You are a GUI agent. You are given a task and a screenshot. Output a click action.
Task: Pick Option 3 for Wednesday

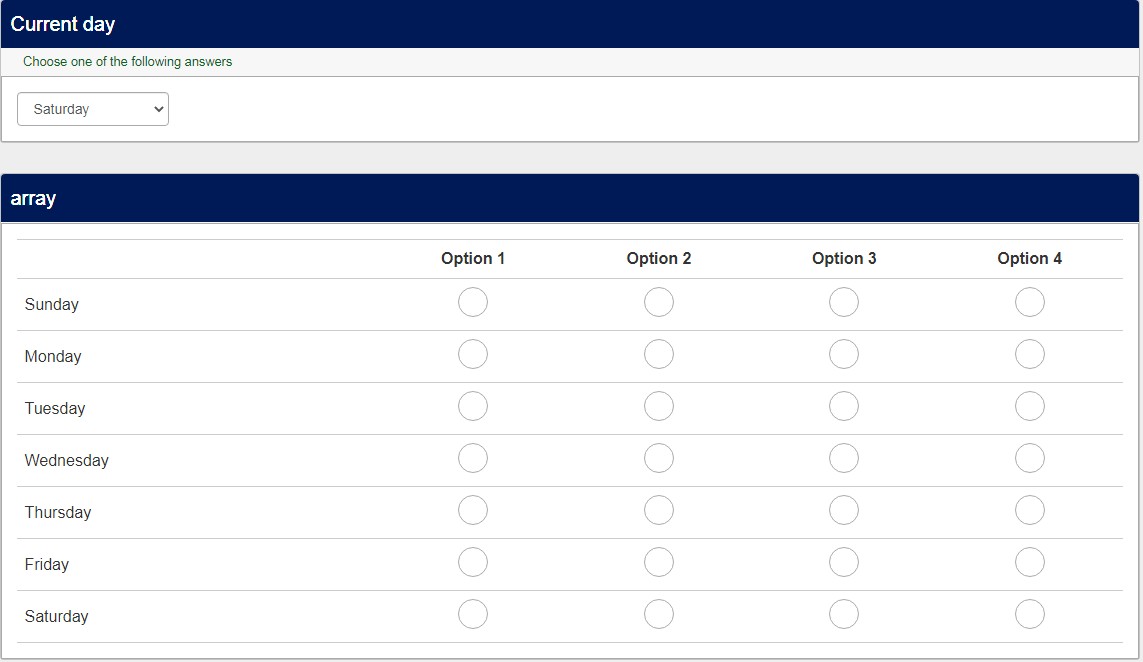tap(844, 458)
